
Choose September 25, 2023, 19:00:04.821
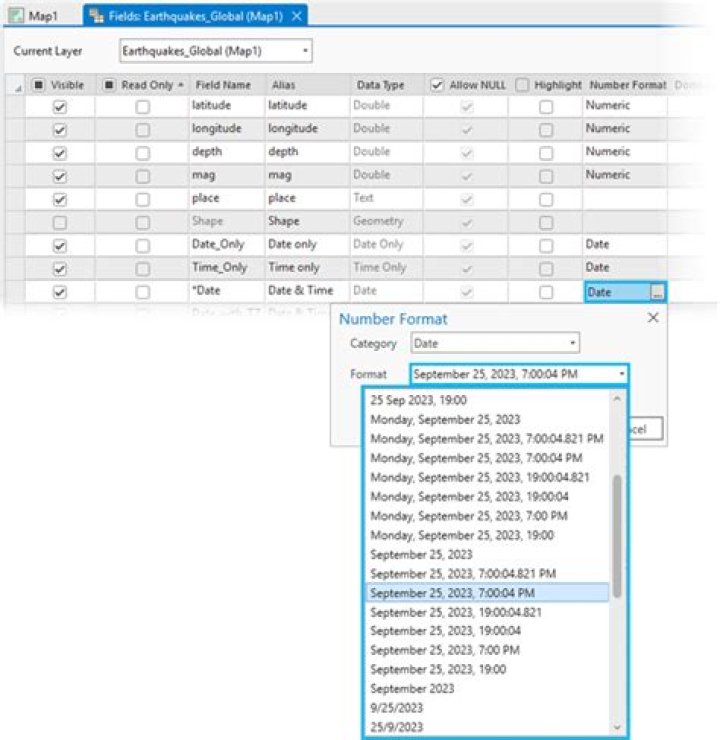coord(487,612)
